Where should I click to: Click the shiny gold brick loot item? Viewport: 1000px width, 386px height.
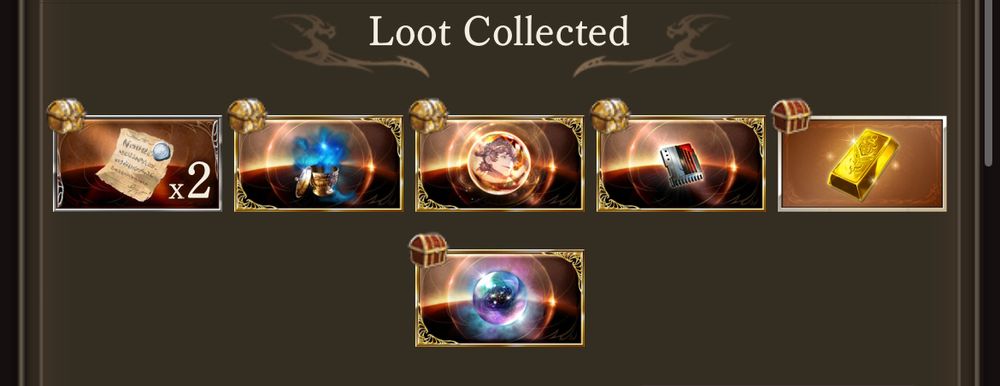(862, 163)
